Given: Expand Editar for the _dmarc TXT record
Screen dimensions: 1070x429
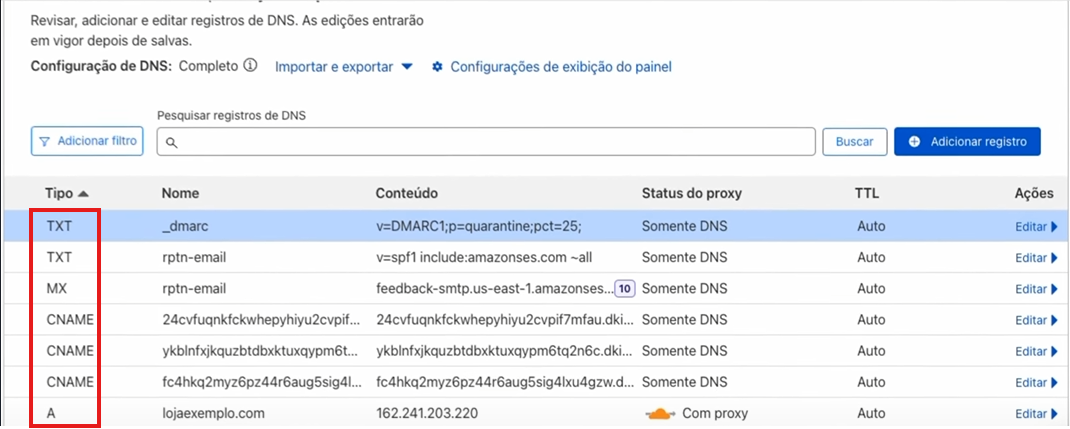Looking at the screenshot, I should tap(1037, 226).
